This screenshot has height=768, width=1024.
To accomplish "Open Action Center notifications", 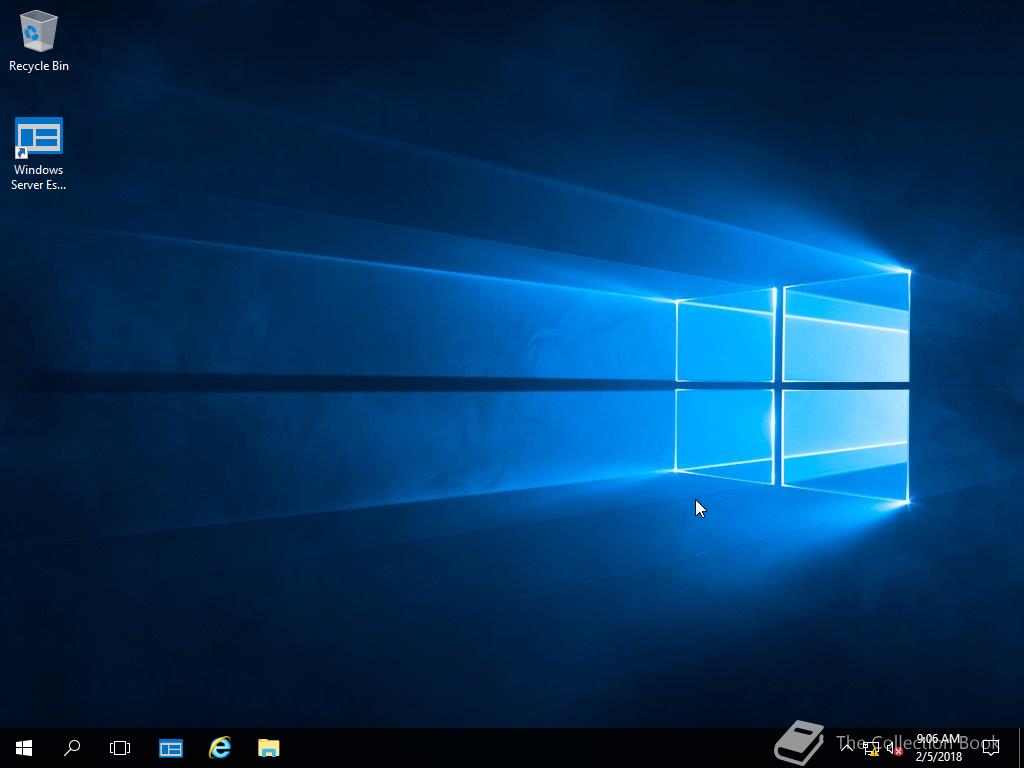I will [991, 748].
